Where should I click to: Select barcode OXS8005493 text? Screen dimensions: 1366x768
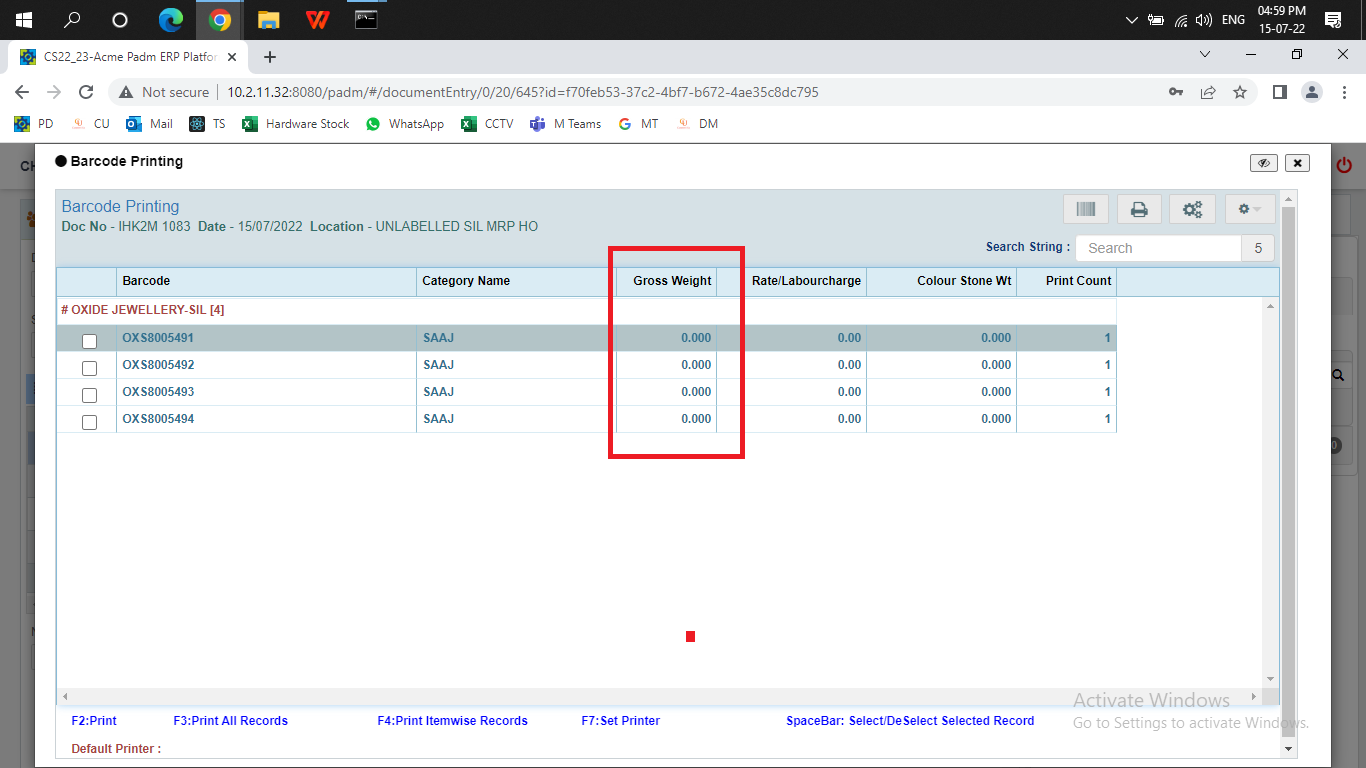tap(158, 392)
